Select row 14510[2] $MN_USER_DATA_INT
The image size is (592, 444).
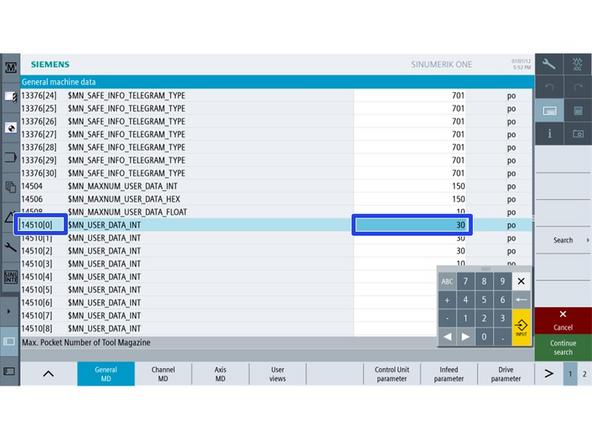point(276,251)
